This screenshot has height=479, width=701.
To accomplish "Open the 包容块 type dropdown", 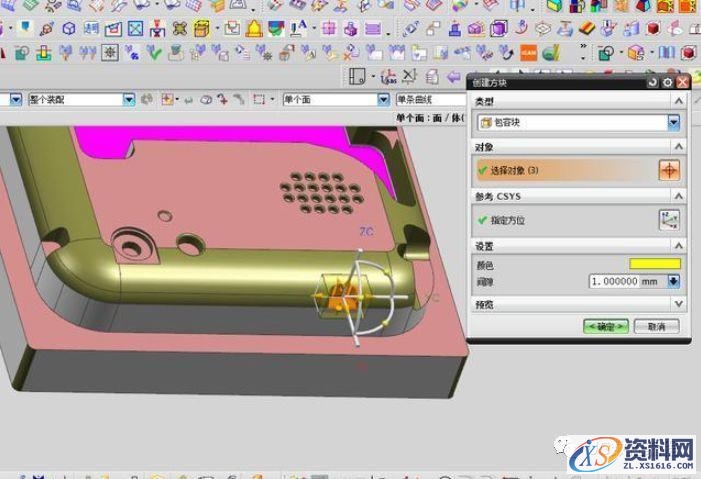I will 673,122.
